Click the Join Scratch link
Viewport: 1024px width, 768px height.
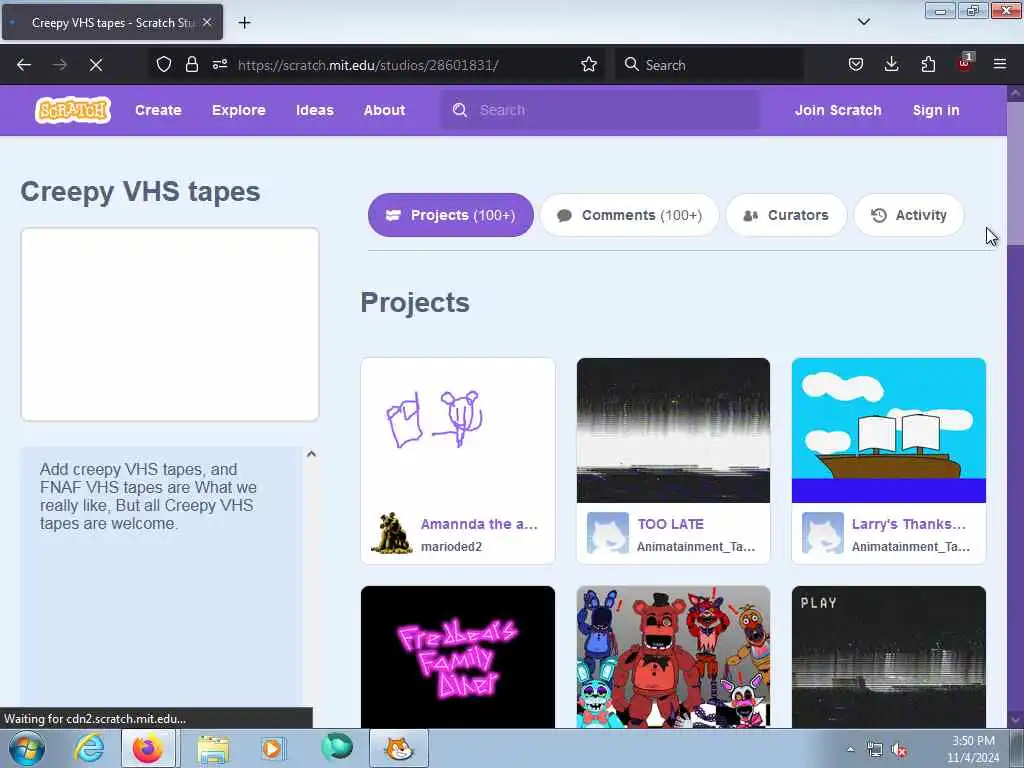point(838,110)
